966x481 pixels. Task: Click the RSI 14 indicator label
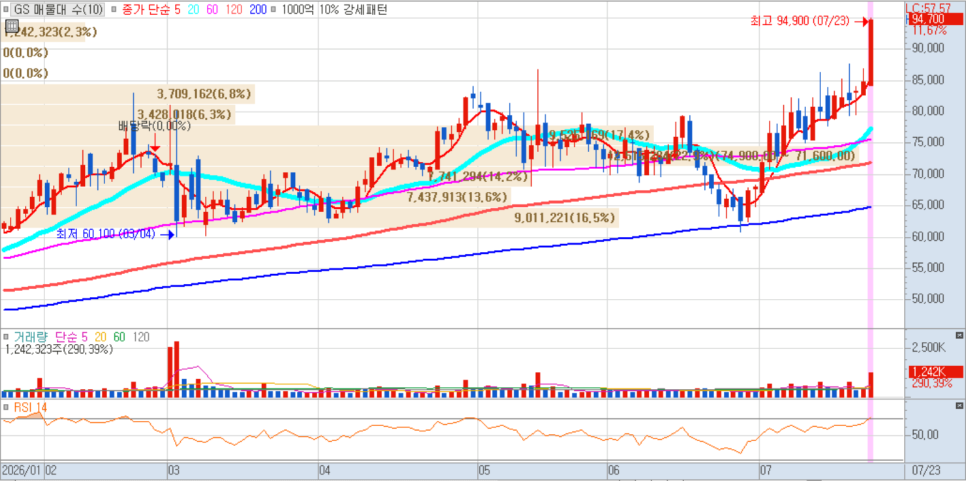30,407
